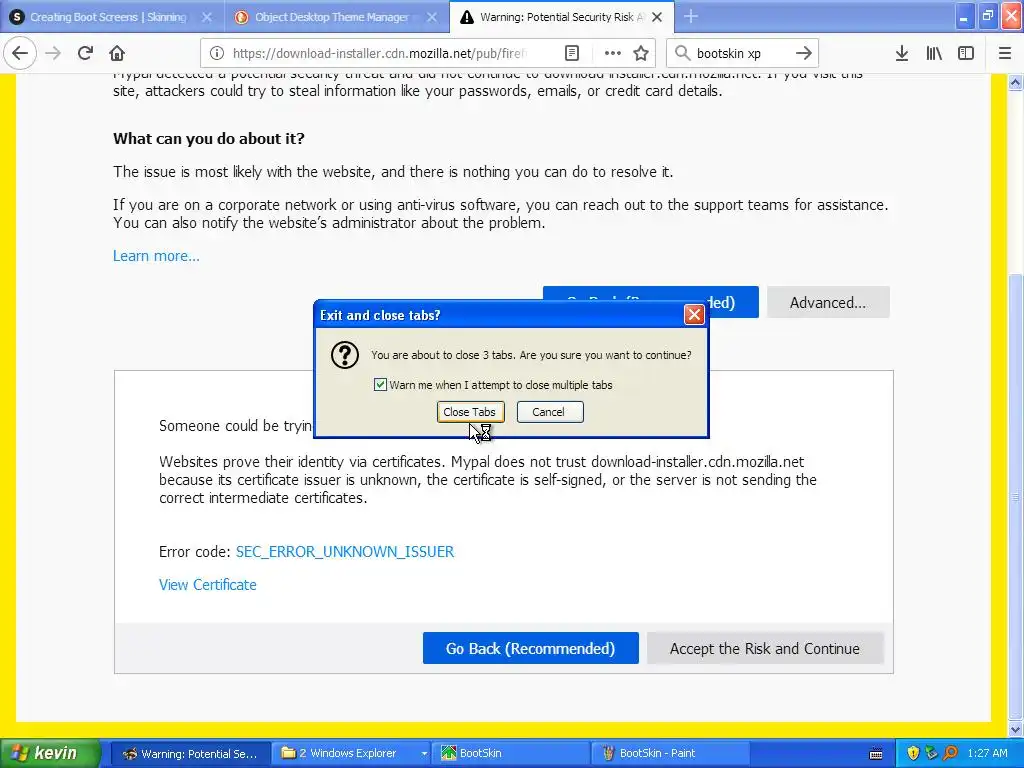Click the 1:27 AM system clock
Image resolution: width=1024 pixels, height=768 pixels.
pos(987,753)
